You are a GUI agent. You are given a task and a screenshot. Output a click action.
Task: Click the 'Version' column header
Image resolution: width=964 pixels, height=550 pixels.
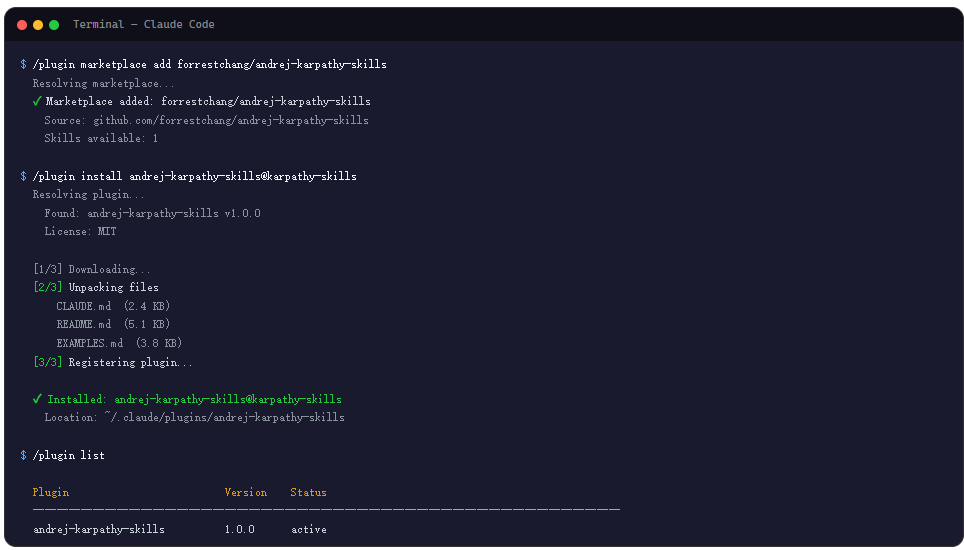(246, 493)
